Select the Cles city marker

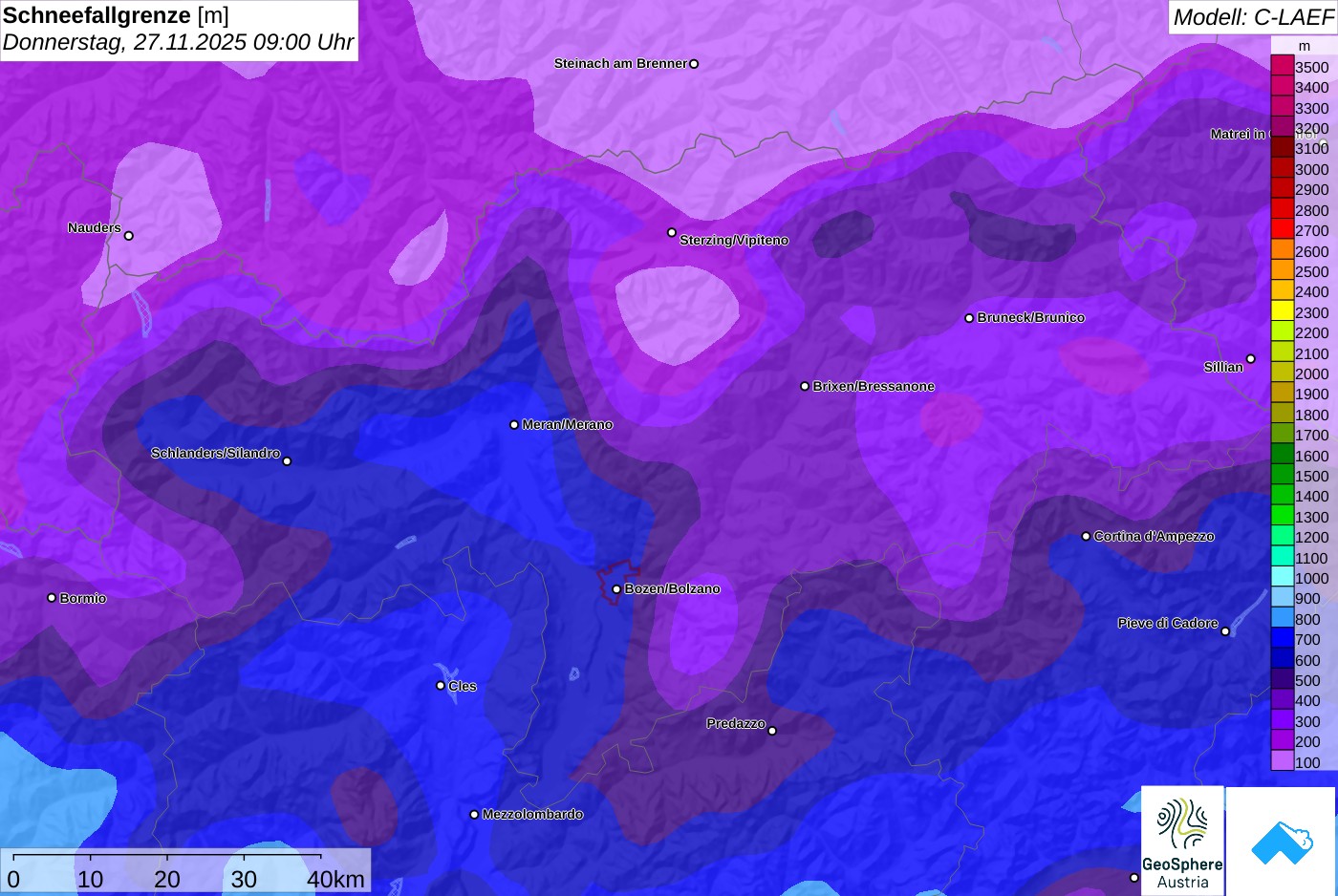pyautogui.click(x=441, y=686)
